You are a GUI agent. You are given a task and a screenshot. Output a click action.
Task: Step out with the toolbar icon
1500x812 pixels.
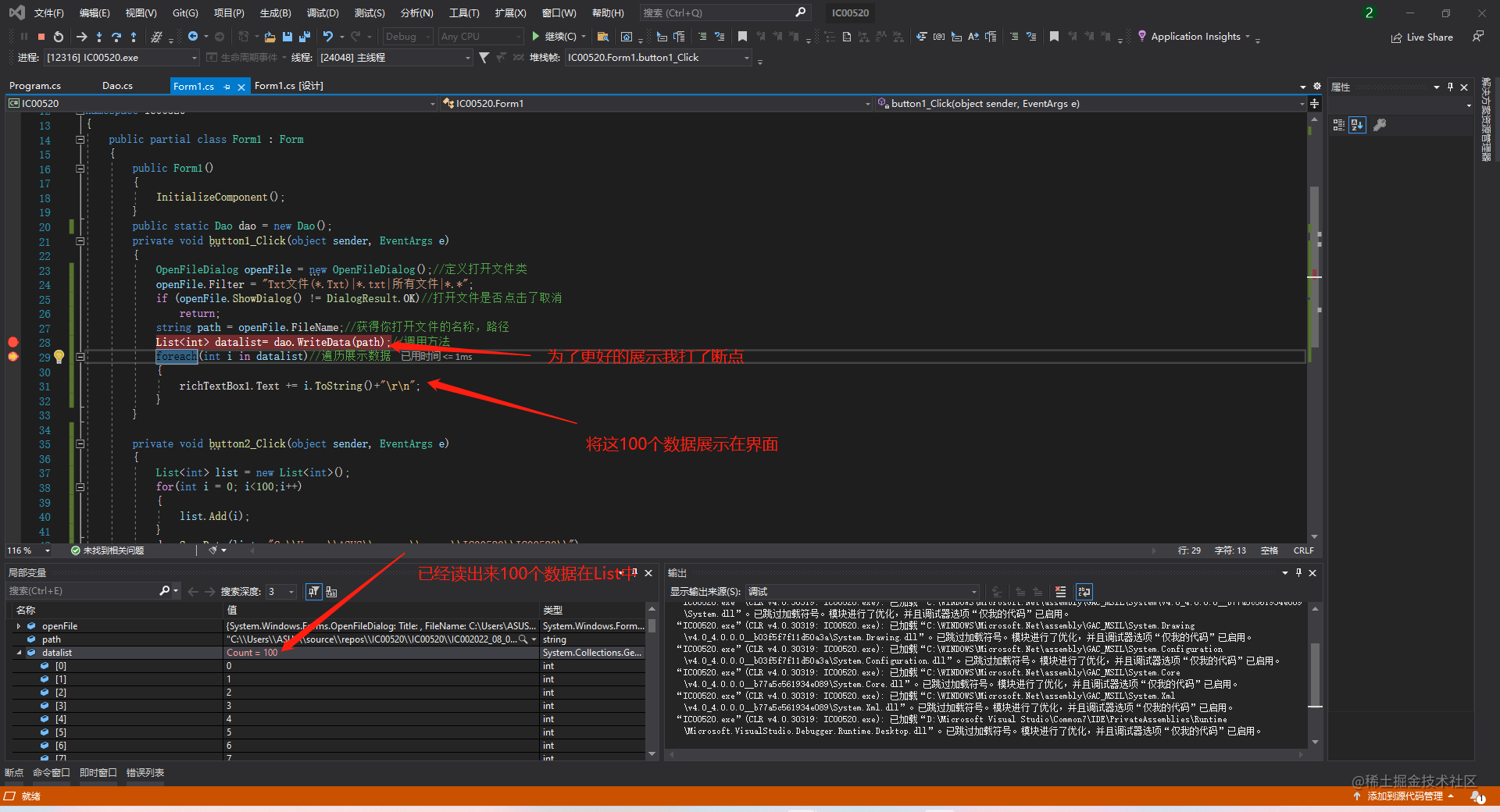point(134,37)
